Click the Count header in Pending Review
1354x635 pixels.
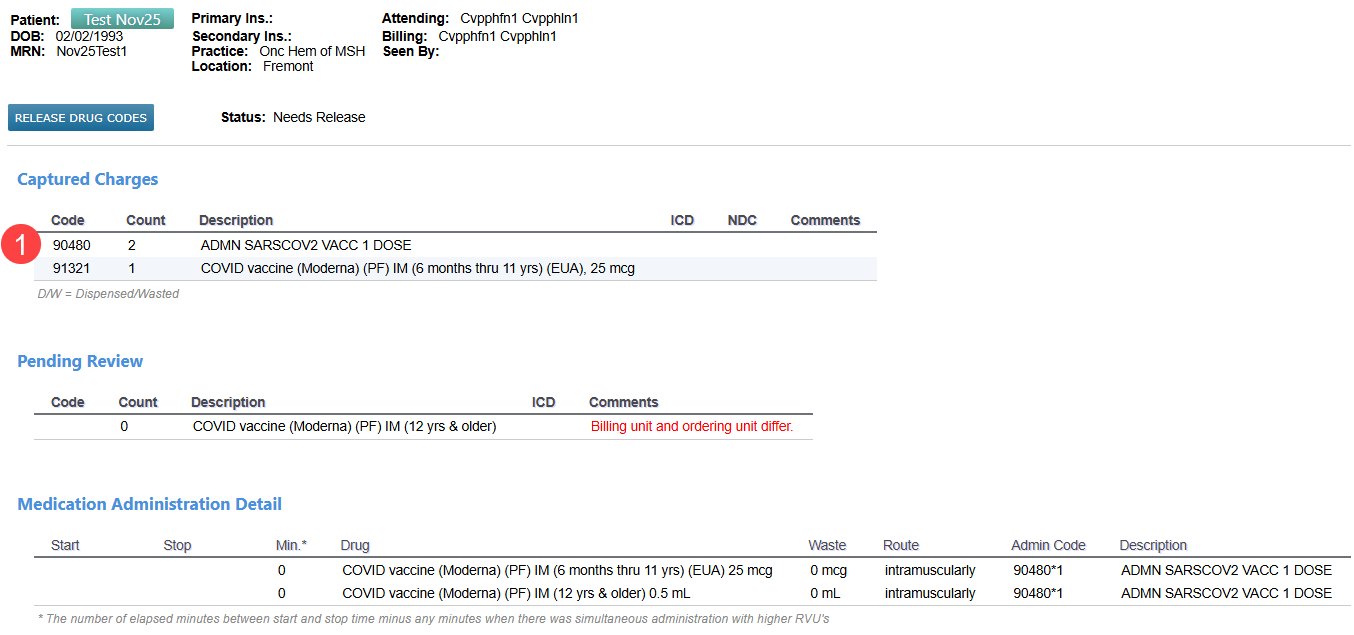[x=138, y=403]
